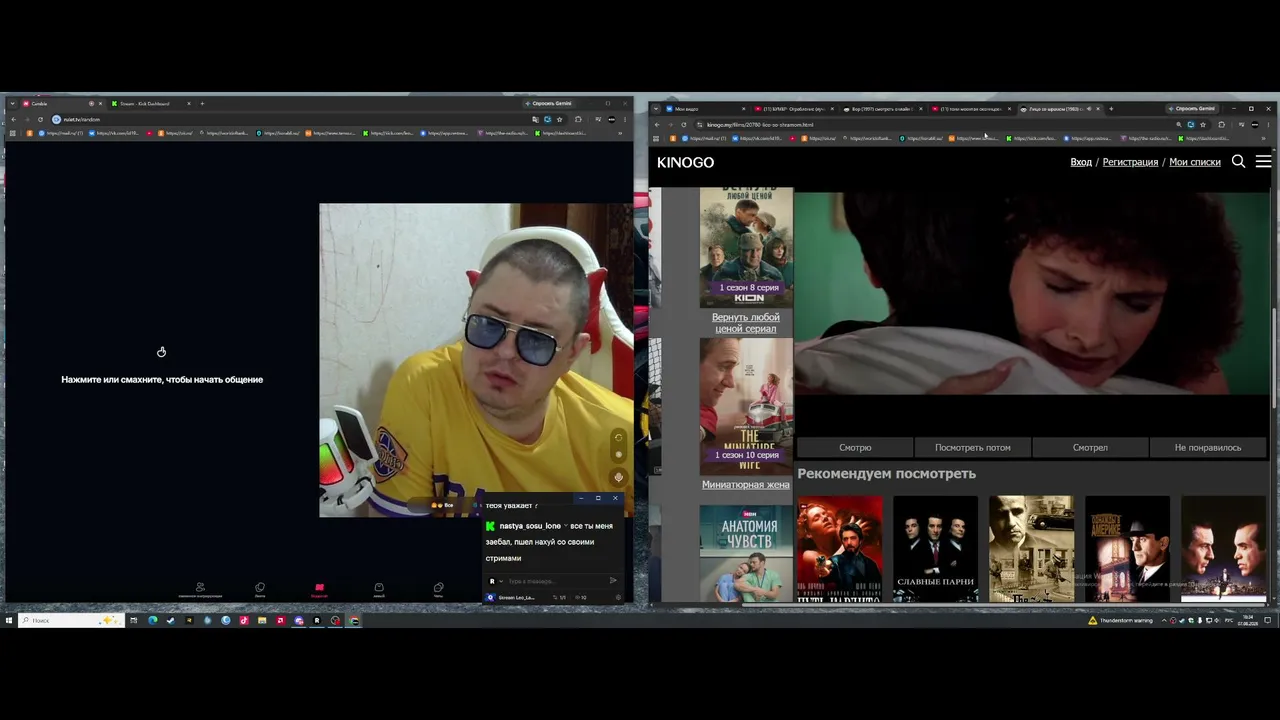Open the KINOGO hamburger menu

[x=1263, y=161]
